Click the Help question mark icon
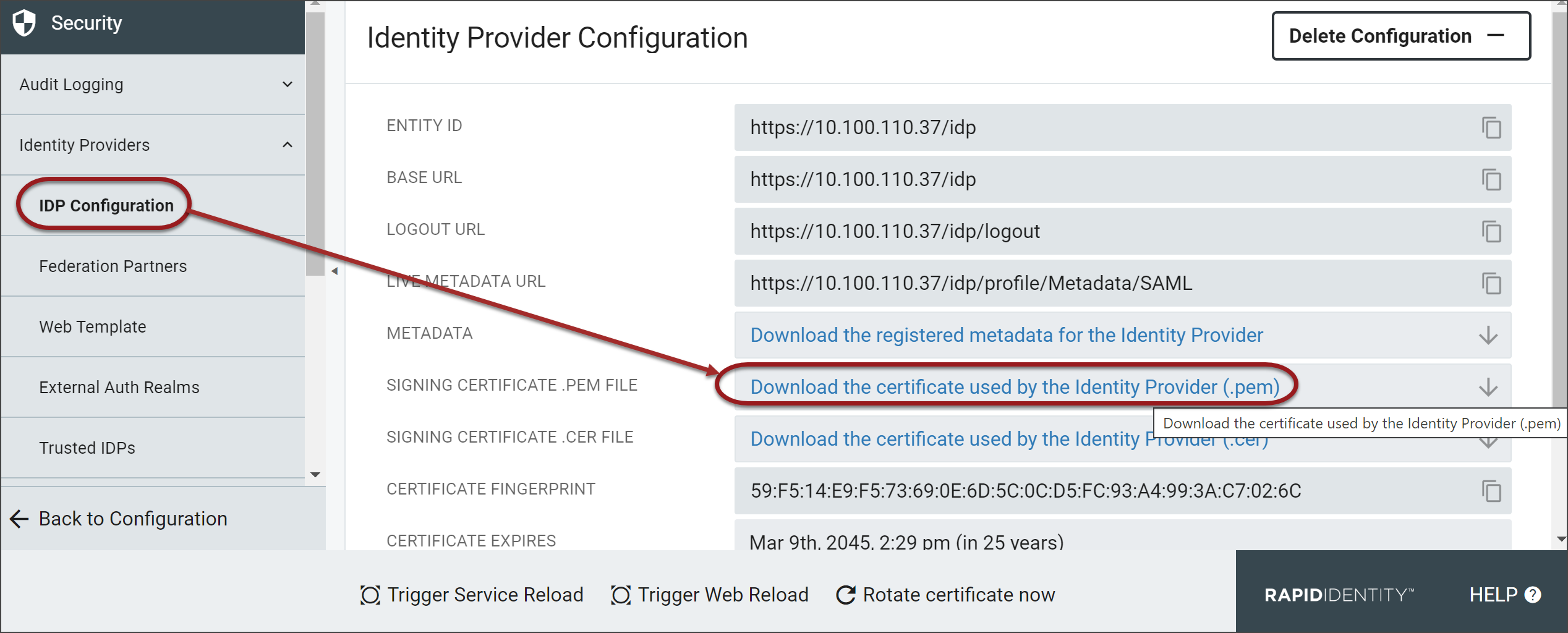This screenshot has width=1568, height=633. click(x=1533, y=595)
